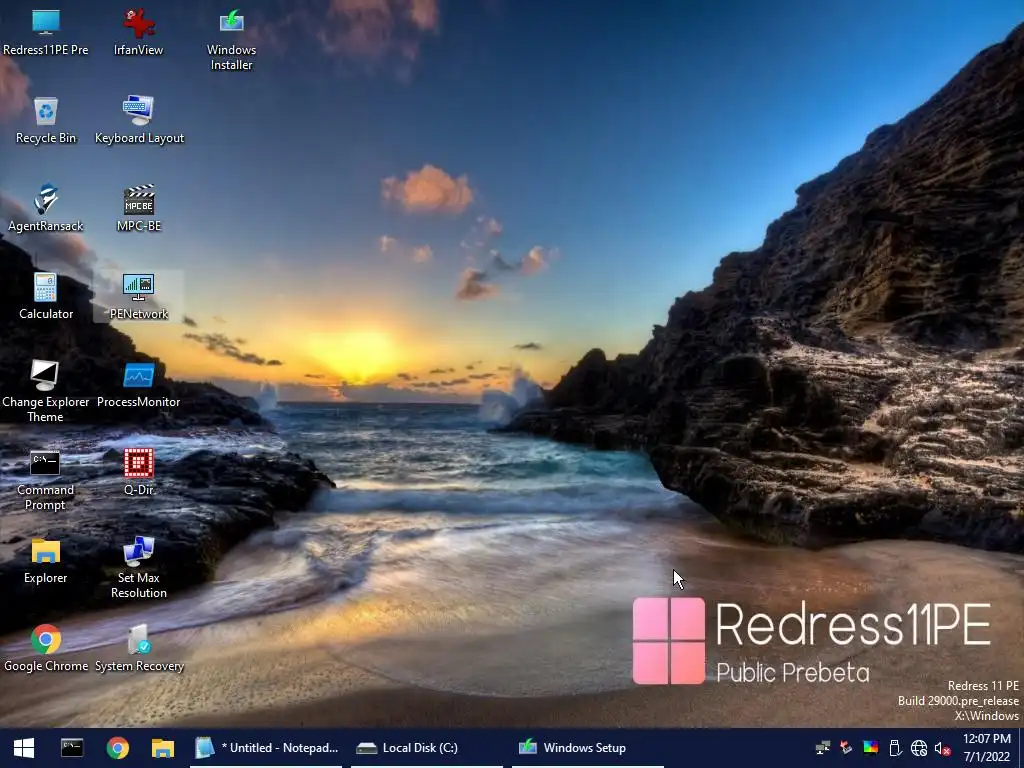Select the ProcessMonitor desktop icon
The image size is (1024, 768).
point(138,385)
